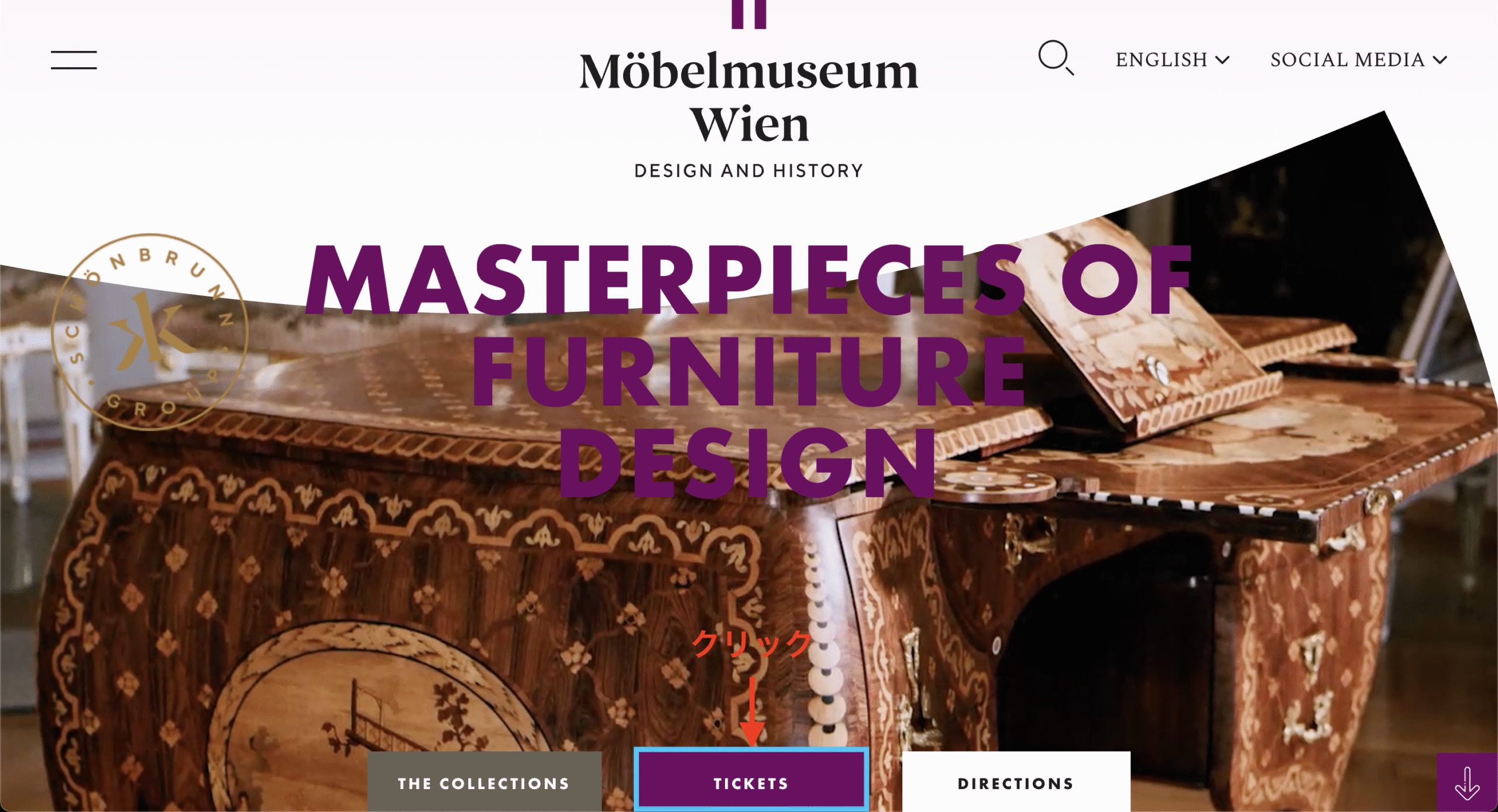Click the red クリック annotation label
Viewport: 1498px width, 812px height.
pos(753,644)
